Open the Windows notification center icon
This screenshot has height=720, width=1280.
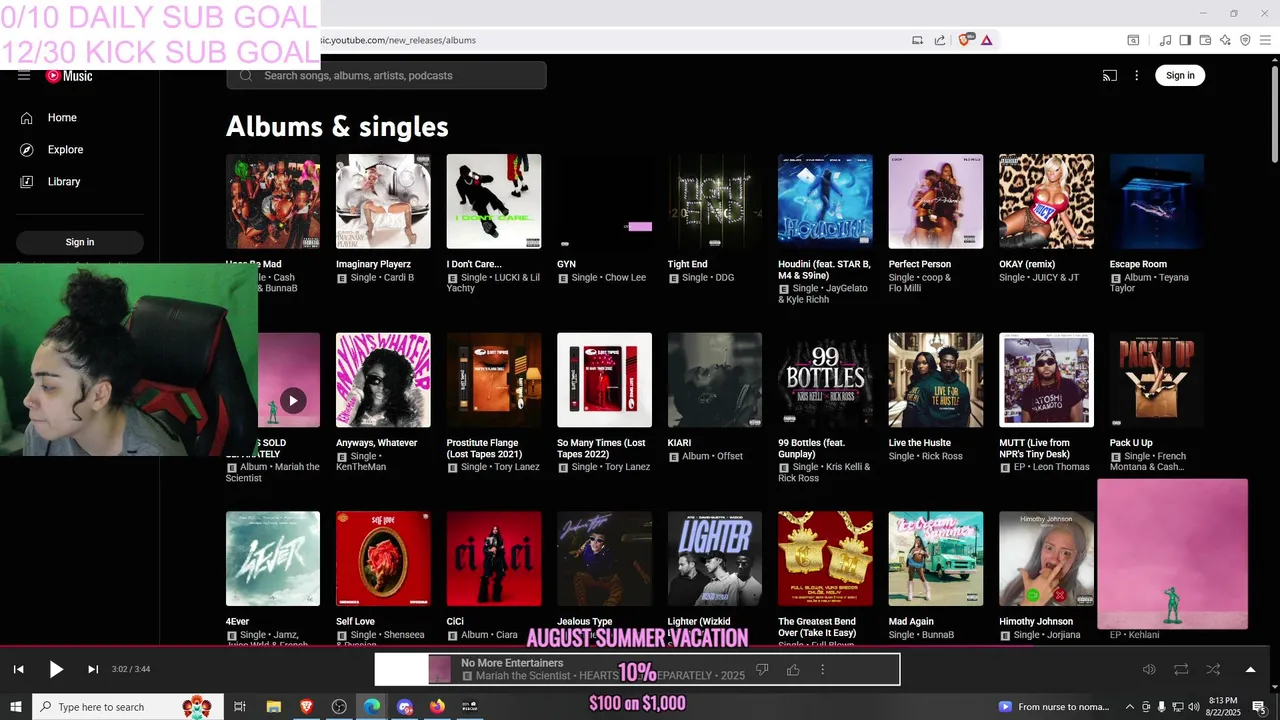(x=1259, y=707)
